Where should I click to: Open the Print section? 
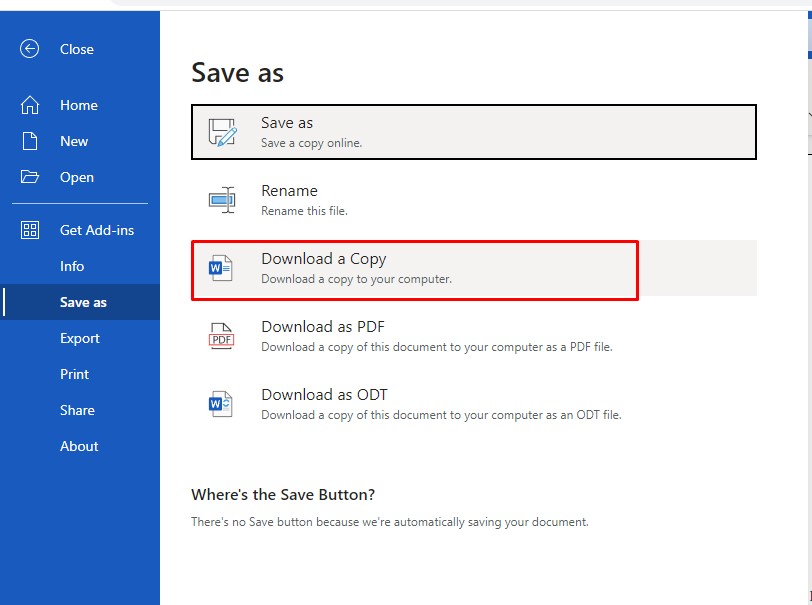pos(75,374)
